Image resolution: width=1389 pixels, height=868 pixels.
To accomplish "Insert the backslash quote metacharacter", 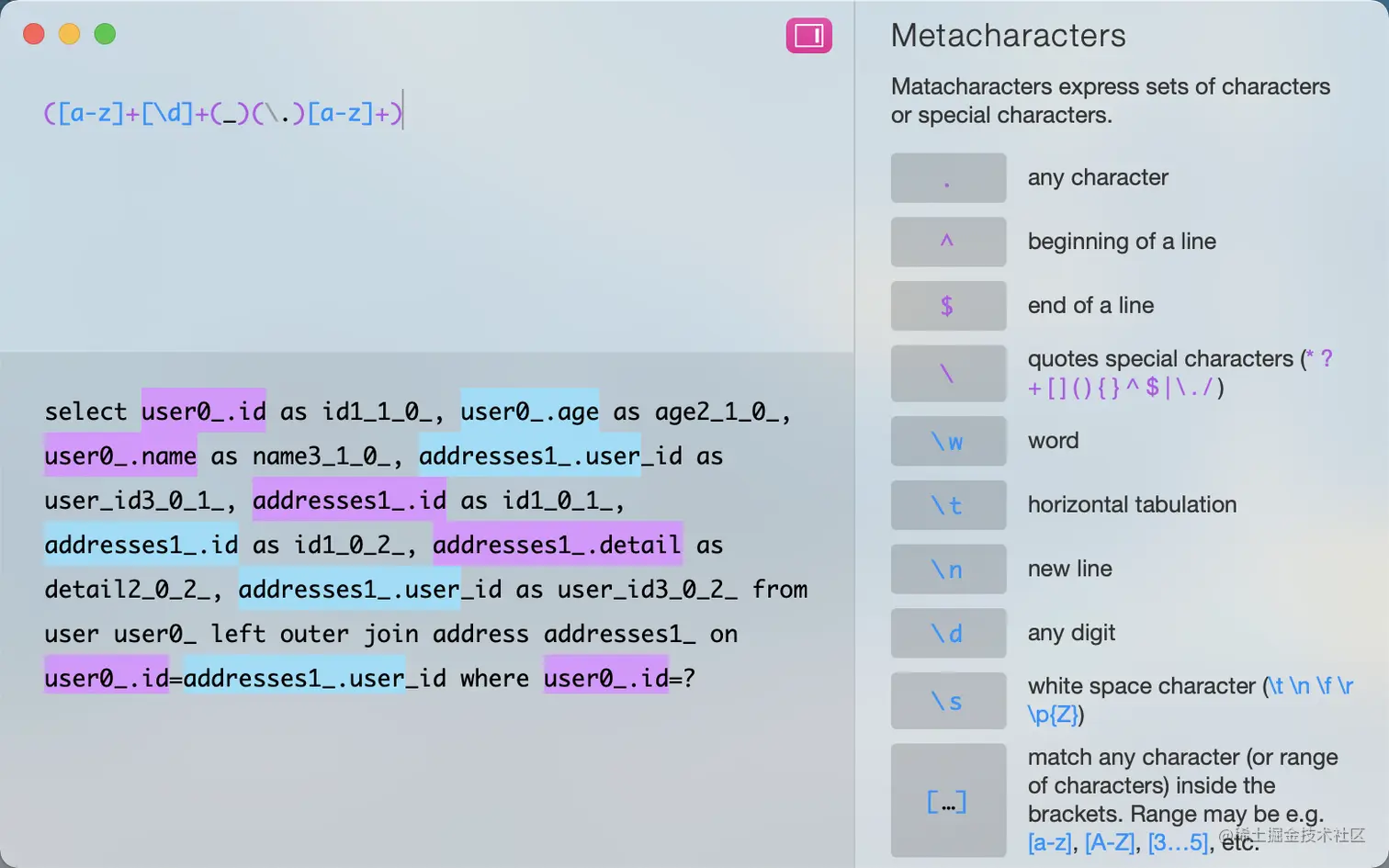I will point(948,373).
